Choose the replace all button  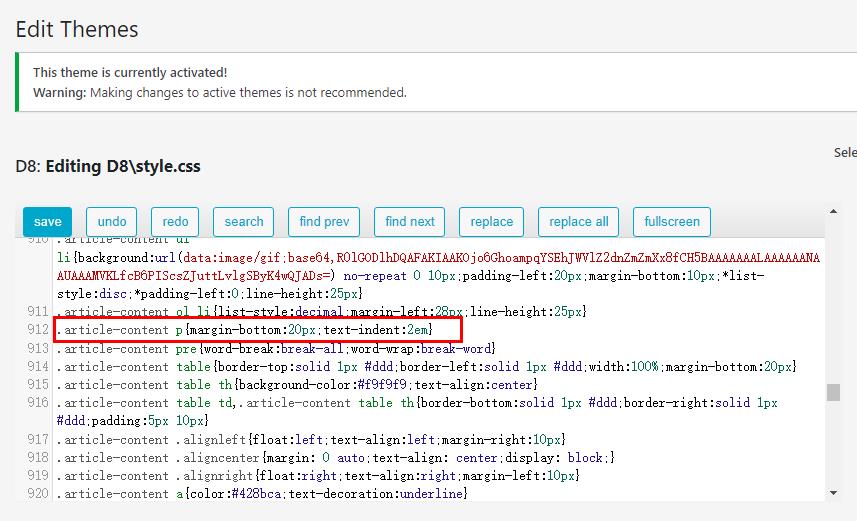click(578, 222)
